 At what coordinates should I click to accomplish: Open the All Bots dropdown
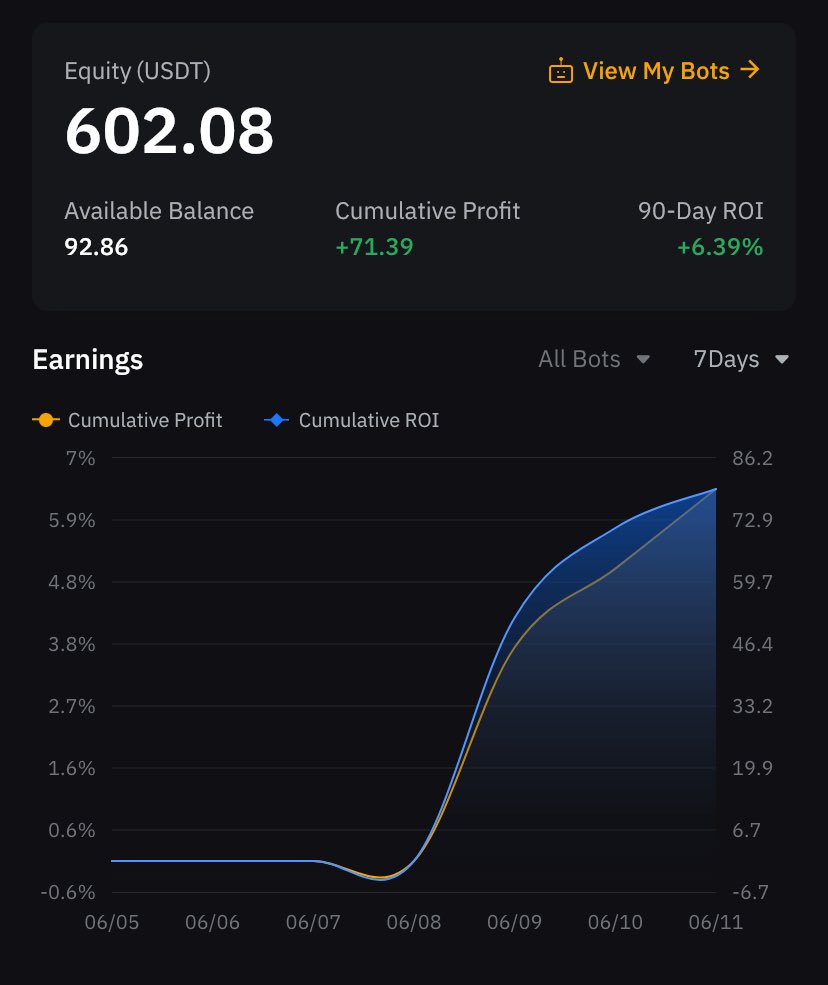tap(594, 359)
